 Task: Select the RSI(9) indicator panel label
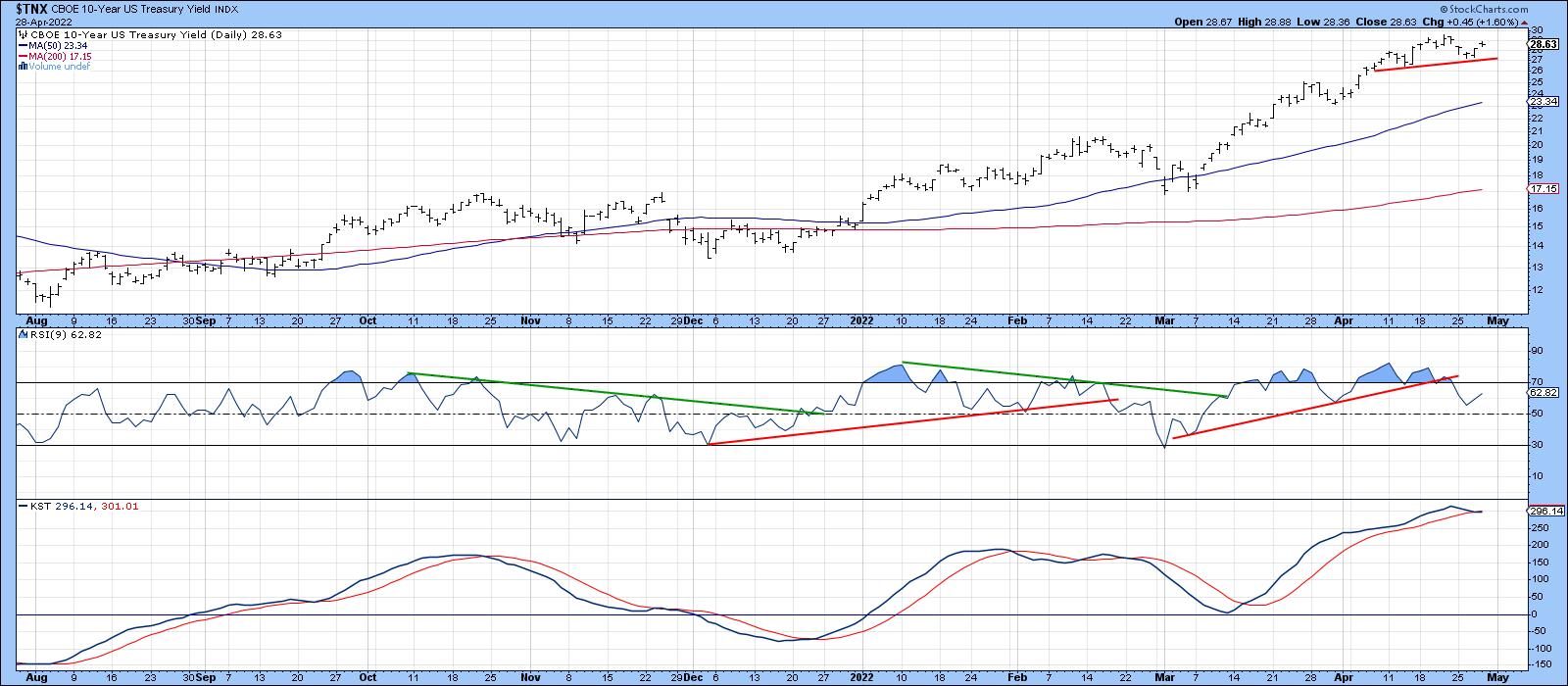[37, 335]
